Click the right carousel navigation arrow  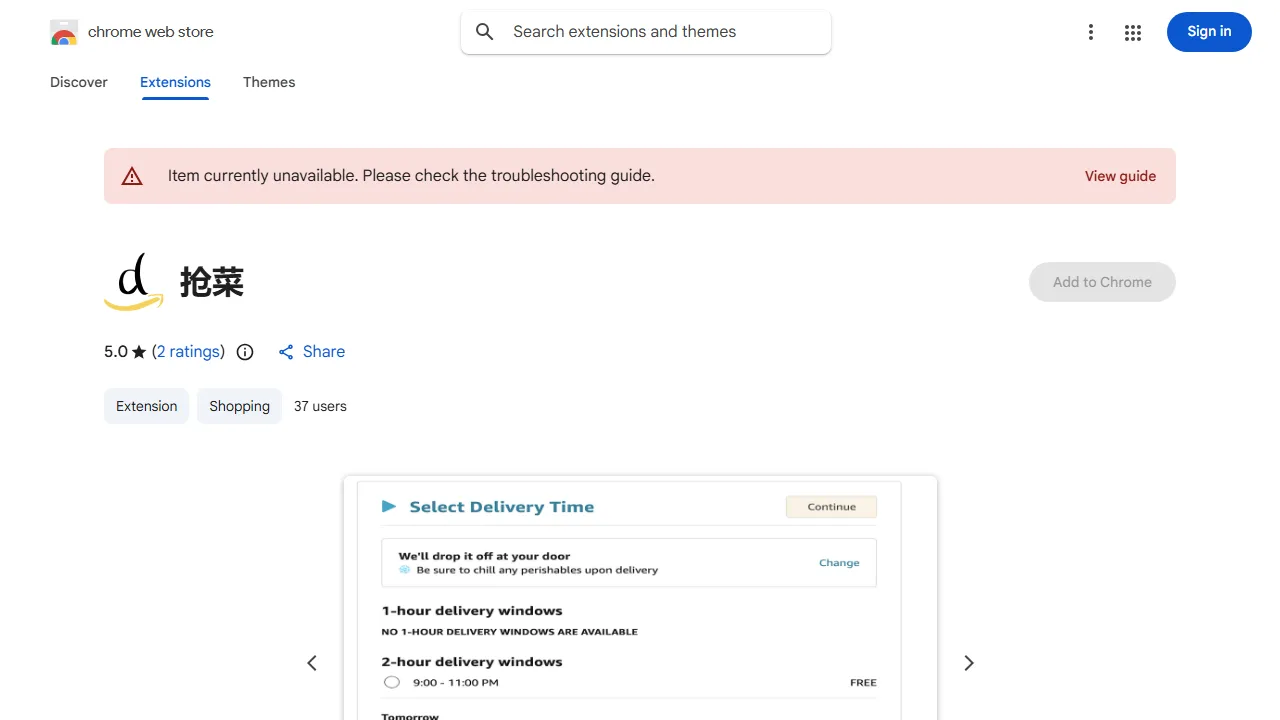click(x=968, y=662)
